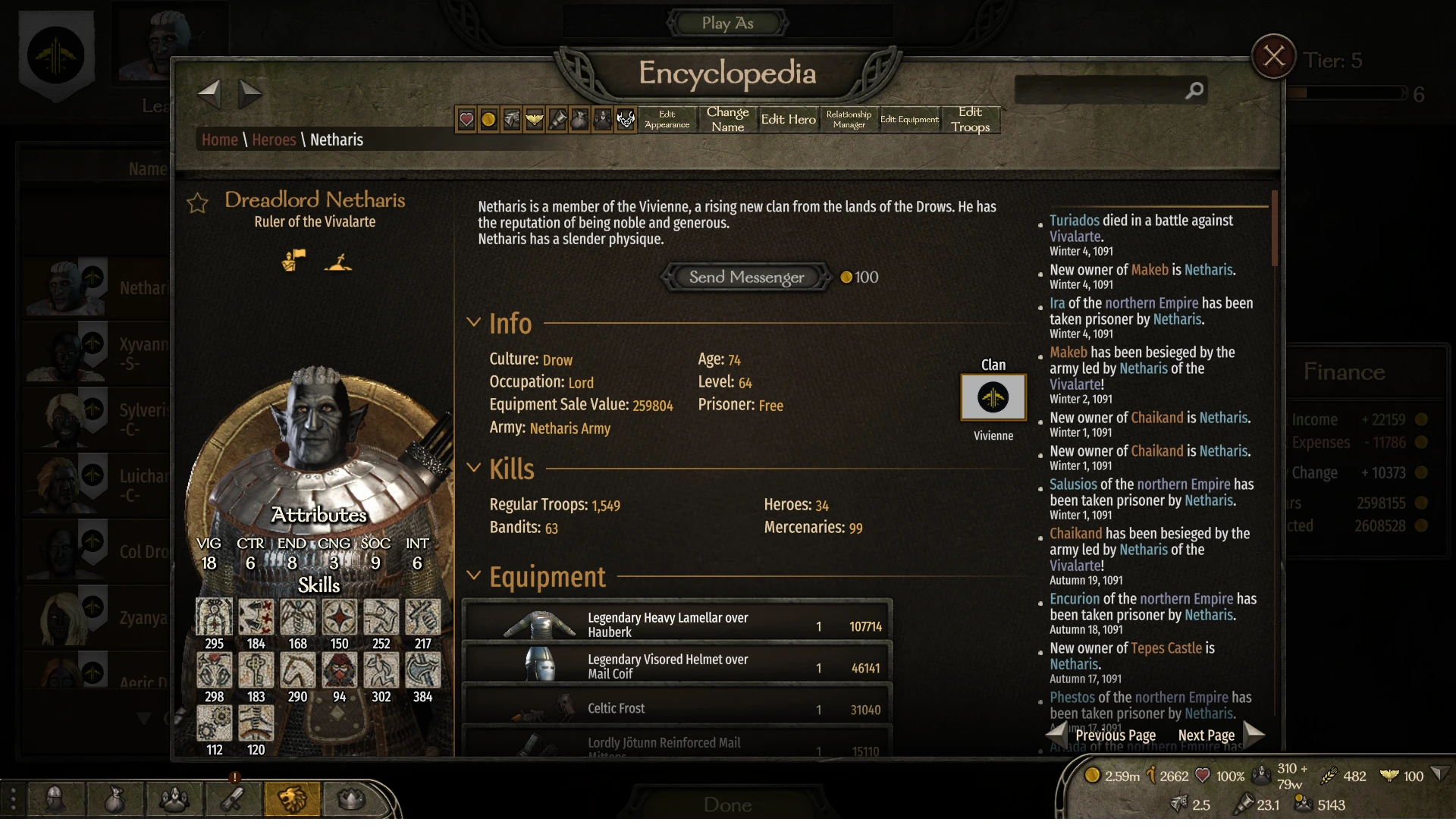Toggle the bookmark star for Netharis
Viewport: 1456px width, 831px height.
tap(197, 202)
